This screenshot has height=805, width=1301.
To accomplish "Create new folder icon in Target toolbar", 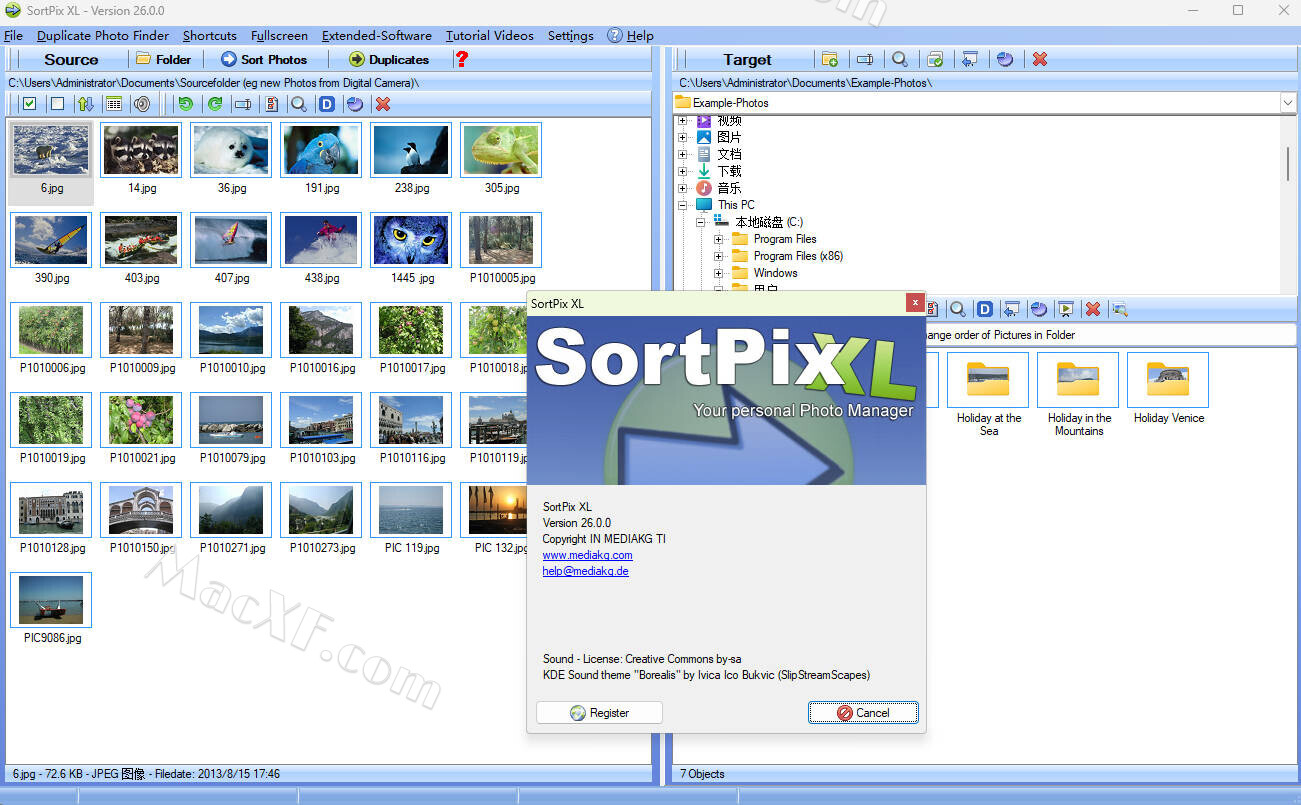I will (x=829, y=59).
